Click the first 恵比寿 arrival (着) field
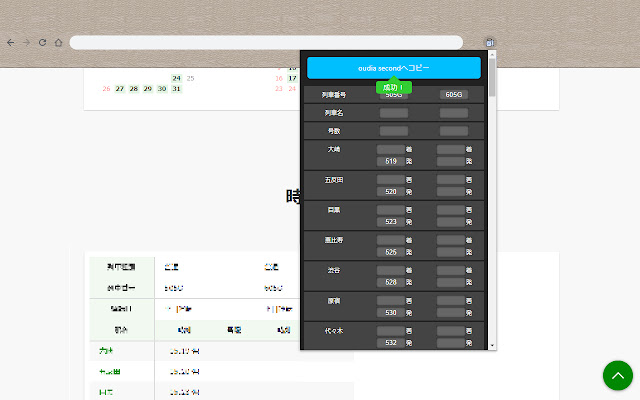 pos(391,240)
